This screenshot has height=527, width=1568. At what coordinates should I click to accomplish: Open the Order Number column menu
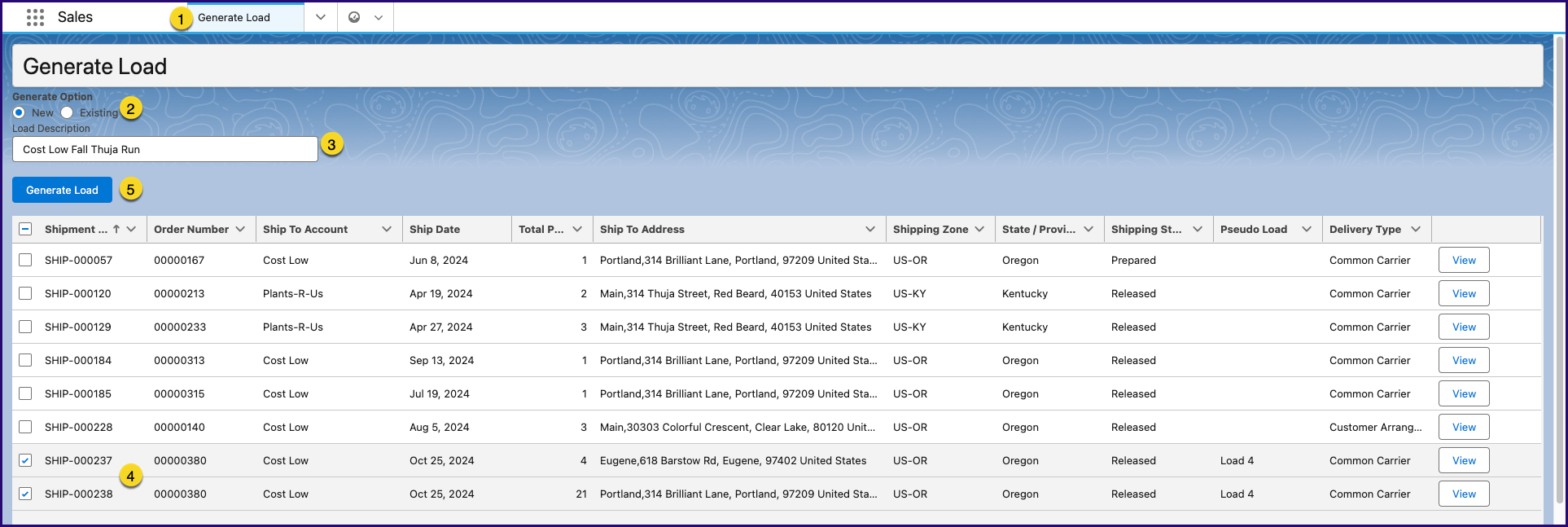click(x=240, y=230)
